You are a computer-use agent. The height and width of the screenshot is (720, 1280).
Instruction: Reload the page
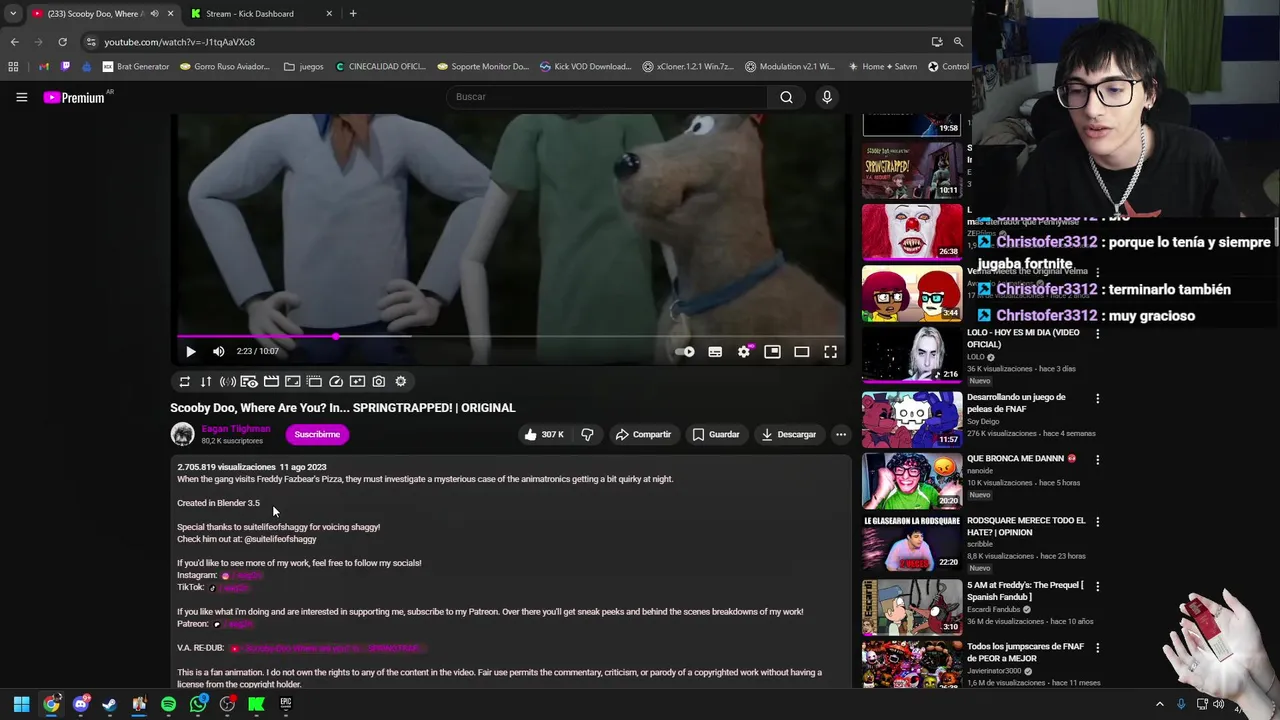62,42
